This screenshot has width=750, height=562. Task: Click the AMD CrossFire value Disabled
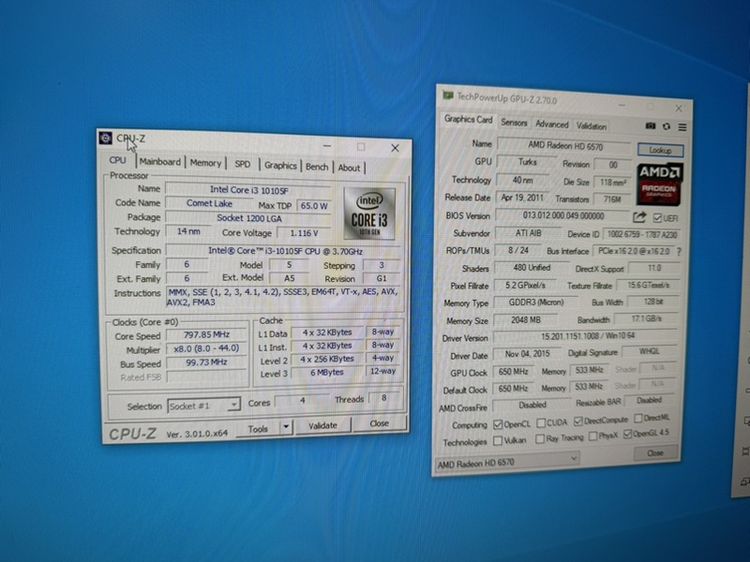point(532,405)
